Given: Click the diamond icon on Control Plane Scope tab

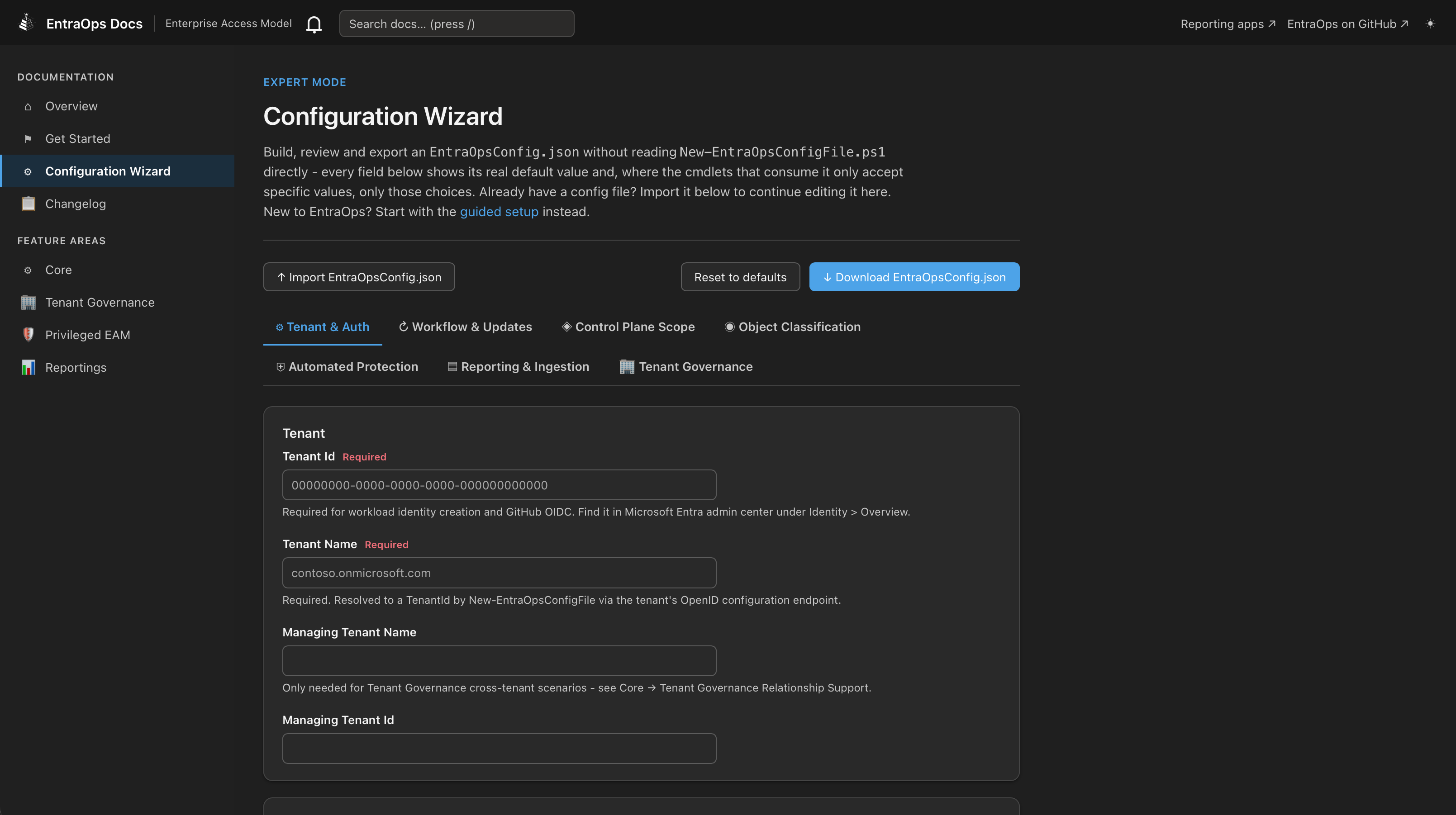Looking at the screenshot, I should tap(566, 327).
